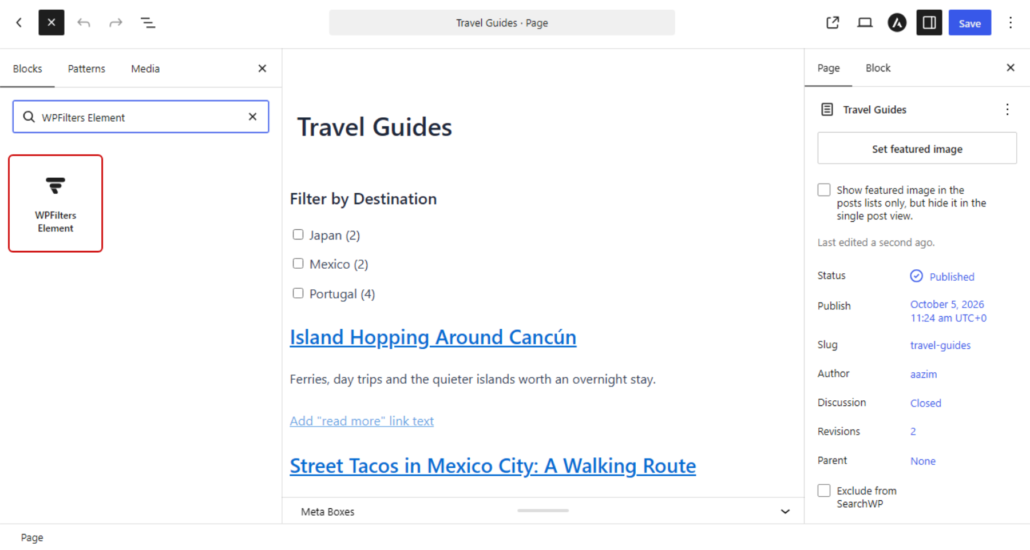The image size is (1030, 550).
Task: Switch to the Media tab
Action: coord(145,68)
